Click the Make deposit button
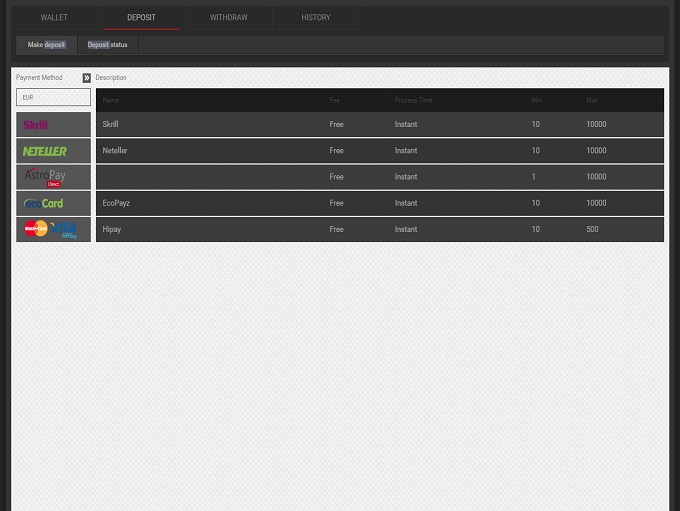The image size is (680, 511). click(x=46, y=45)
